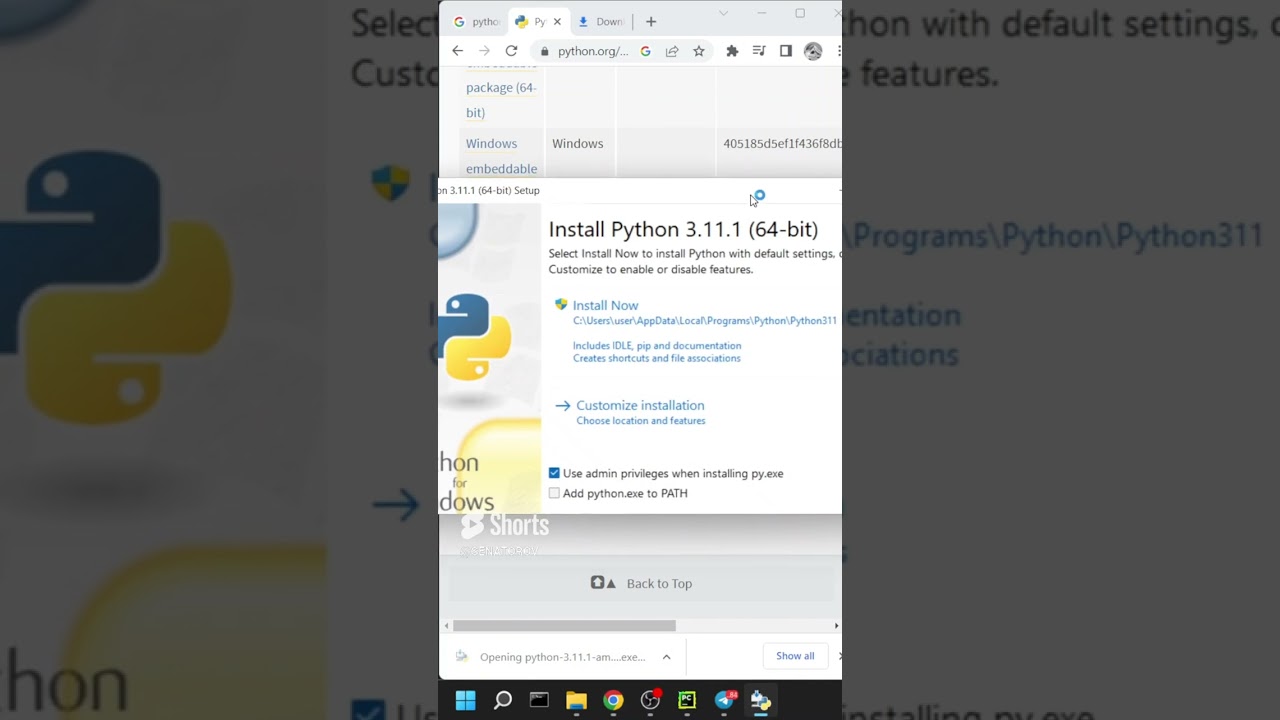Expand the python-3.11.1 download options chevron
The width and height of the screenshot is (1280, 720).
[x=666, y=657]
